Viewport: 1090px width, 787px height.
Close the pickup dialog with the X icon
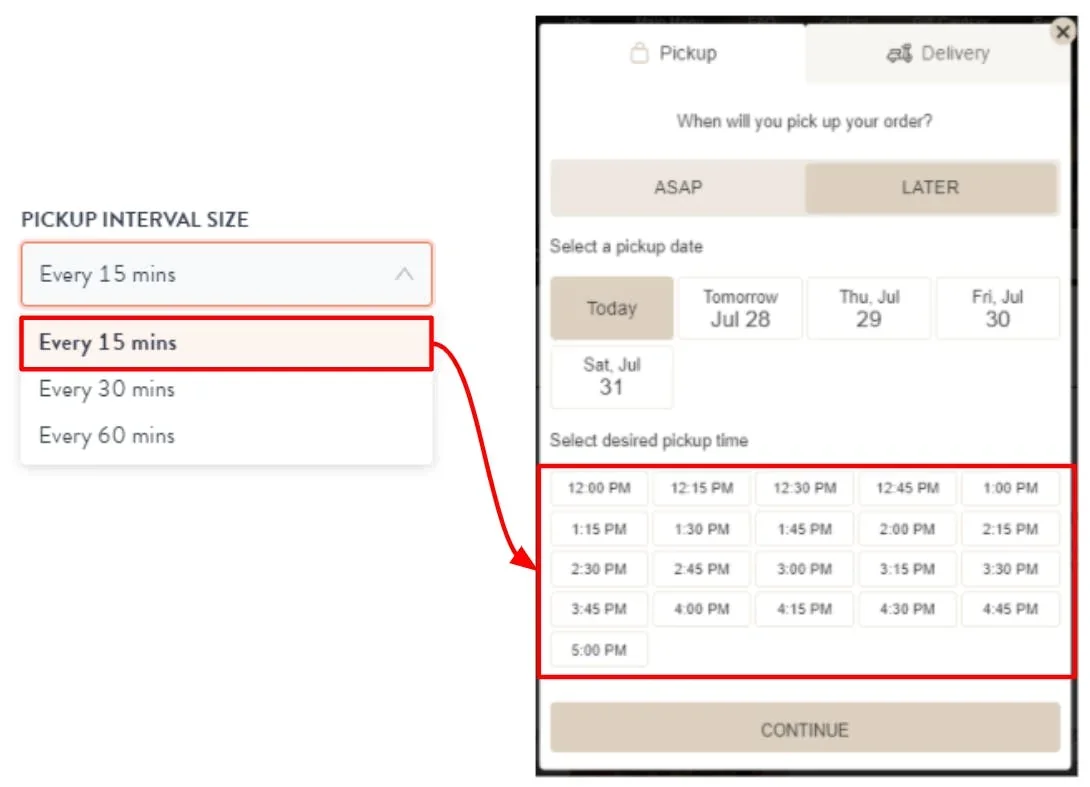(x=1062, y=32)
